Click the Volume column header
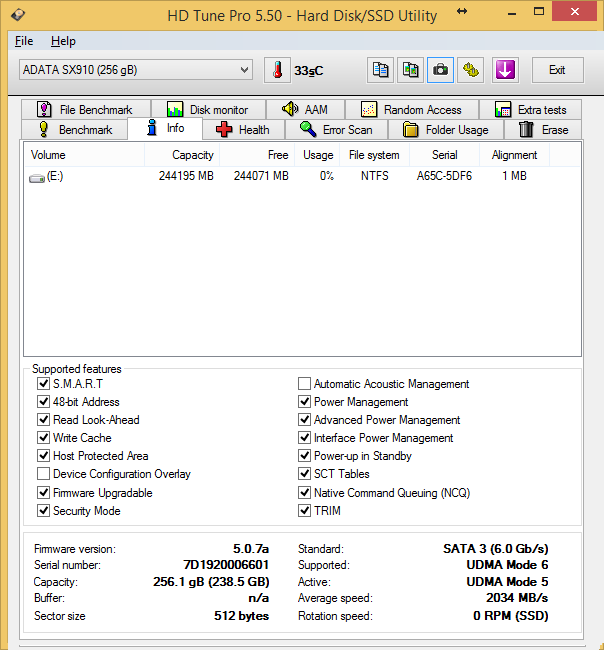This screenshot has width=604, height=650. click(x=84, y=155)
